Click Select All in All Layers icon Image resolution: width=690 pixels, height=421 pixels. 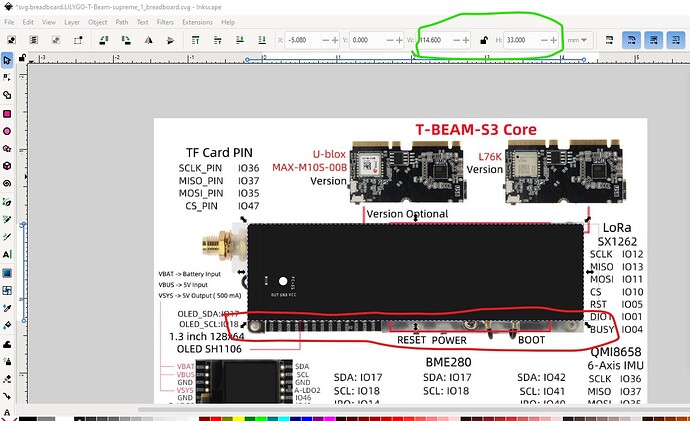tap(34, 40)
